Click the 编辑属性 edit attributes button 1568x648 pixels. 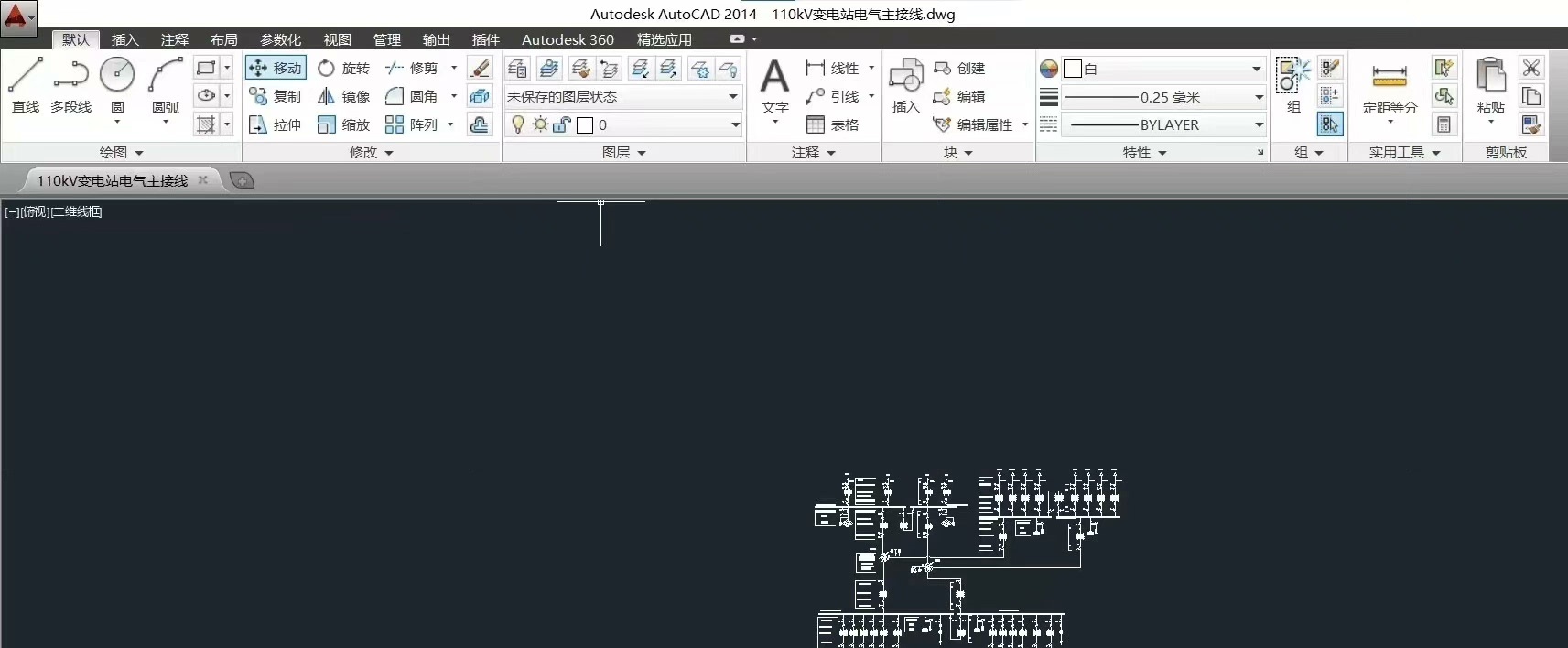[973, 124]
